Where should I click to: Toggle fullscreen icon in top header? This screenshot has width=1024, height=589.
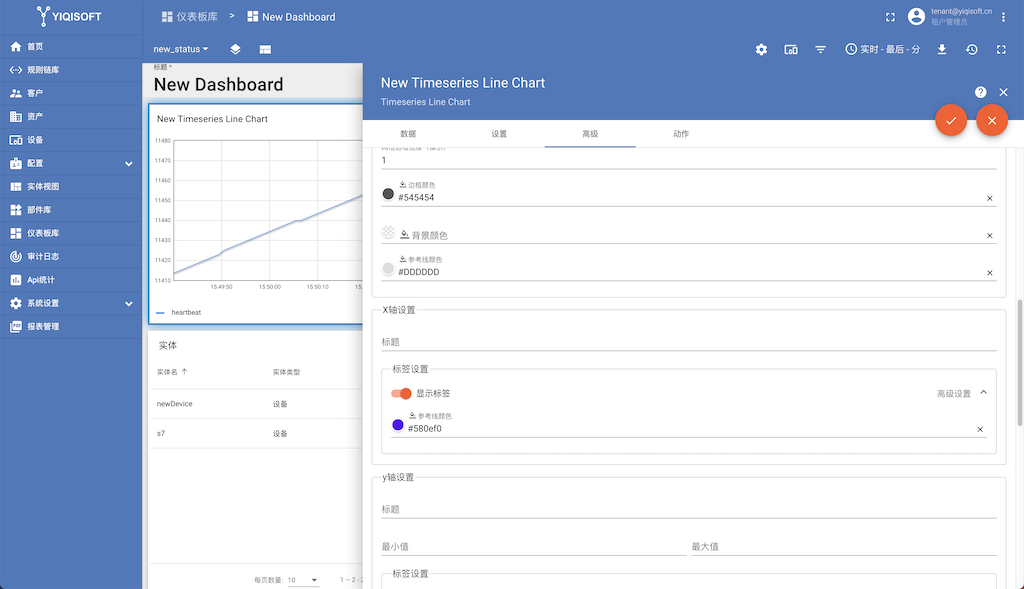click(890, 17)
